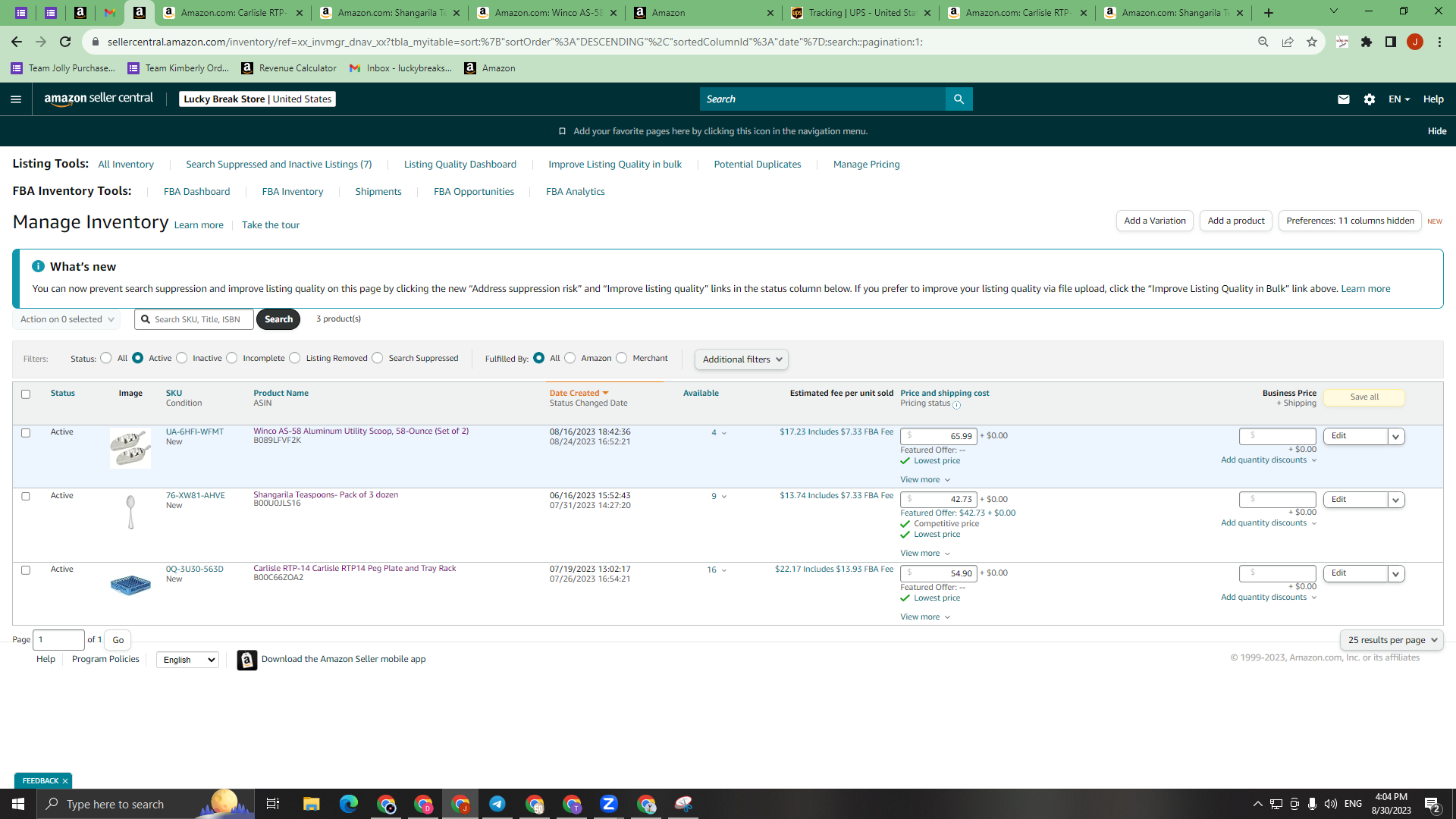The height and width of the screenshot is (819, 1456).
Task: Reload the page with the browser refresh icon
Action: [65, 42]
